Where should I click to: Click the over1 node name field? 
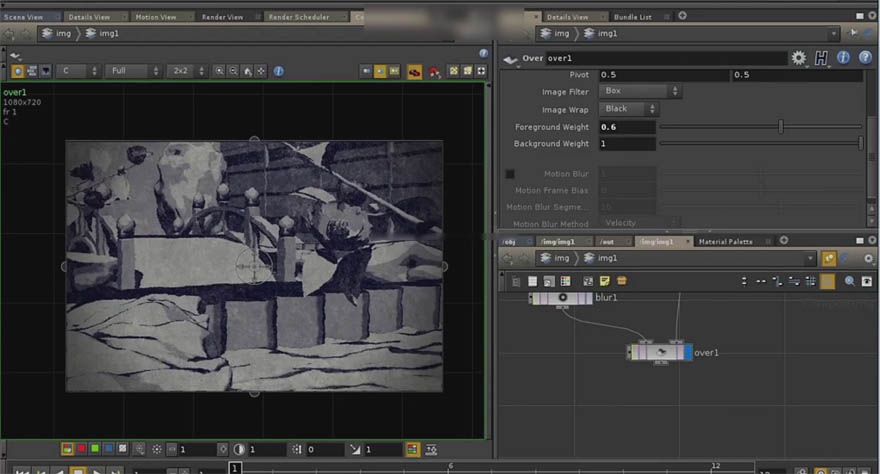click(x=666, y=58)
